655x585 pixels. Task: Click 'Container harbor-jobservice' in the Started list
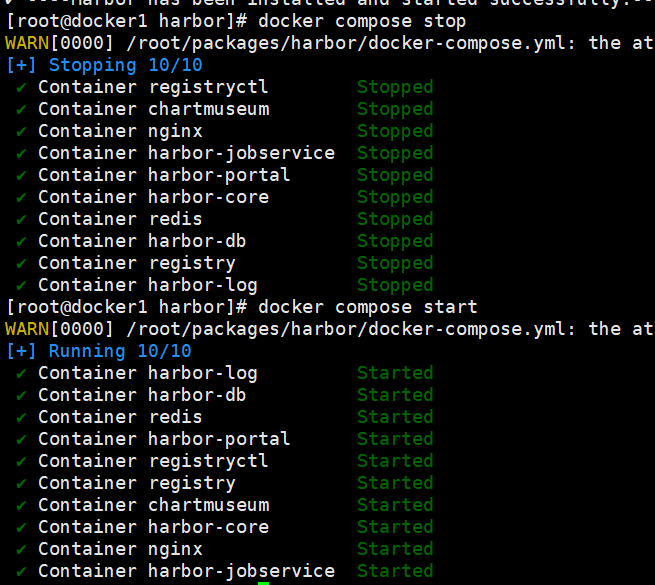(x=187, y=571)
